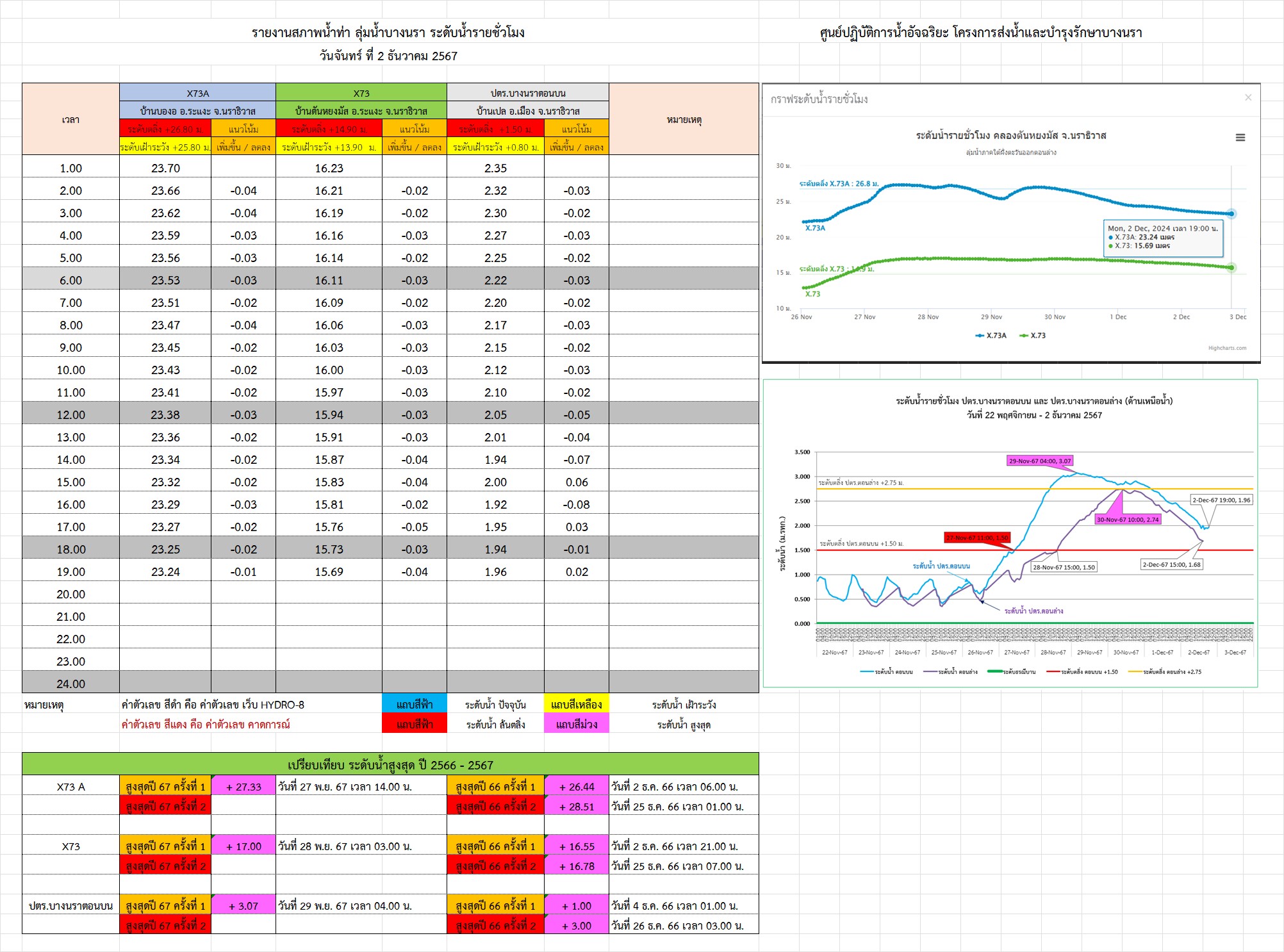This screenshot has width=1284, height=952.
Task: Click the value 2.35 in the 1.00 row
Action: click(495, 168)
